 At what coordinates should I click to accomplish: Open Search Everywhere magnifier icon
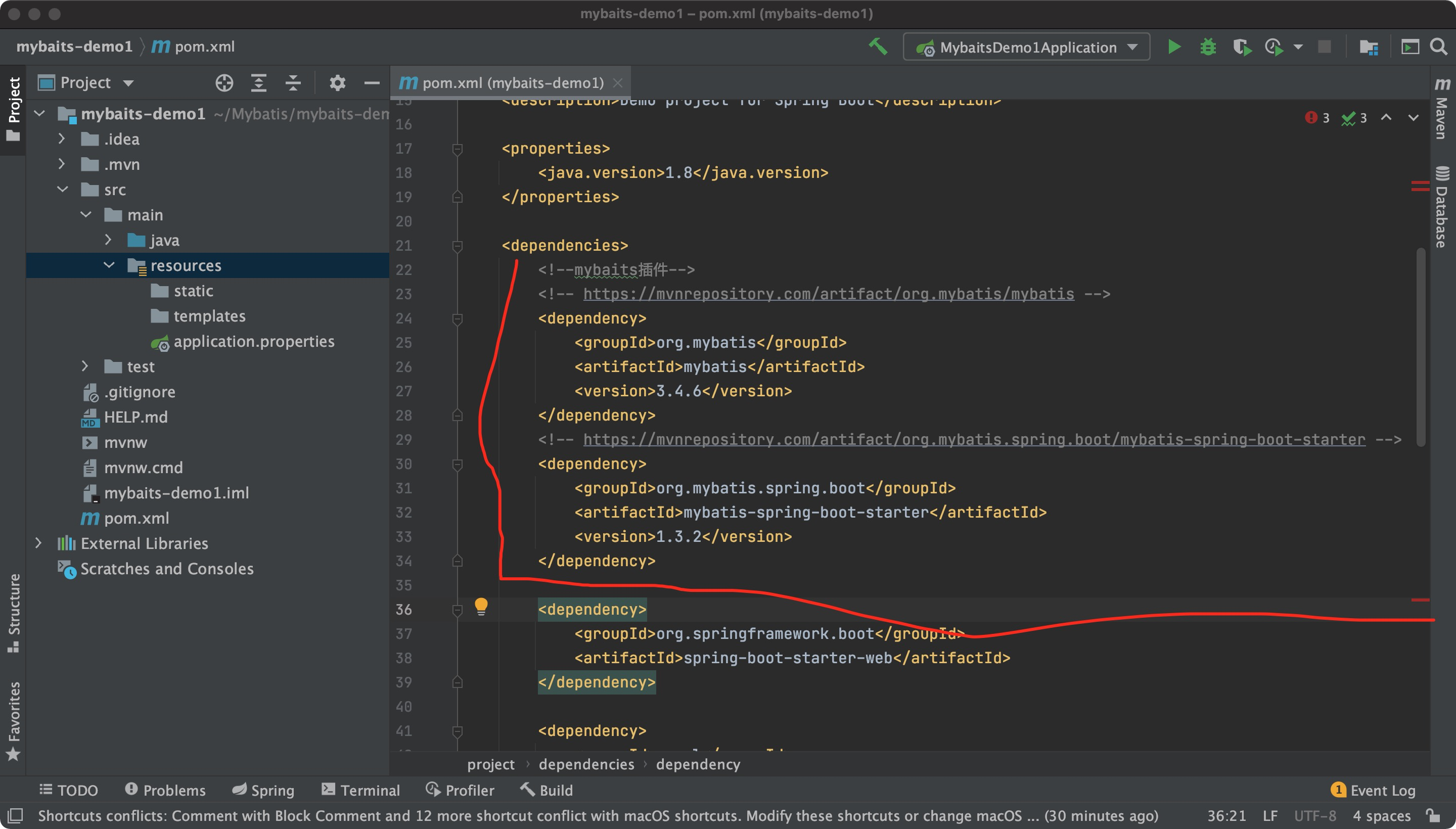point(1439,47)
